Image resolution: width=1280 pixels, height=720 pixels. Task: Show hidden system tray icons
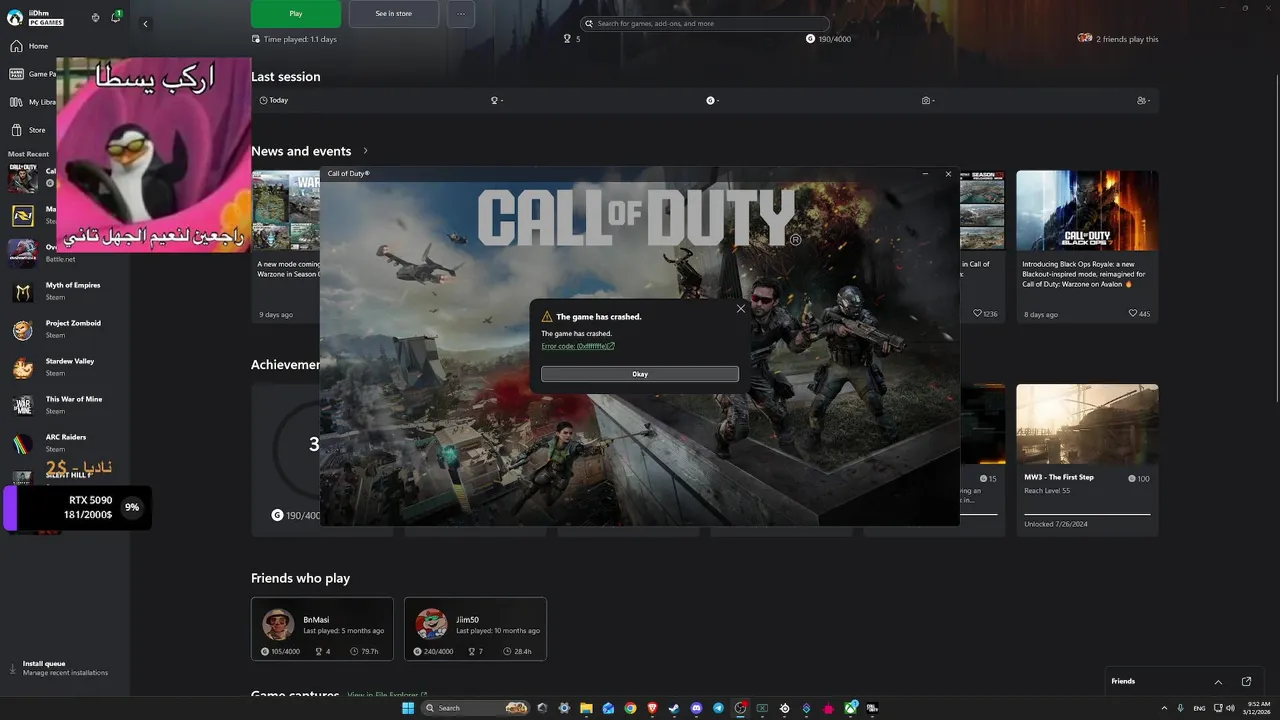(x=1164, y=708)
